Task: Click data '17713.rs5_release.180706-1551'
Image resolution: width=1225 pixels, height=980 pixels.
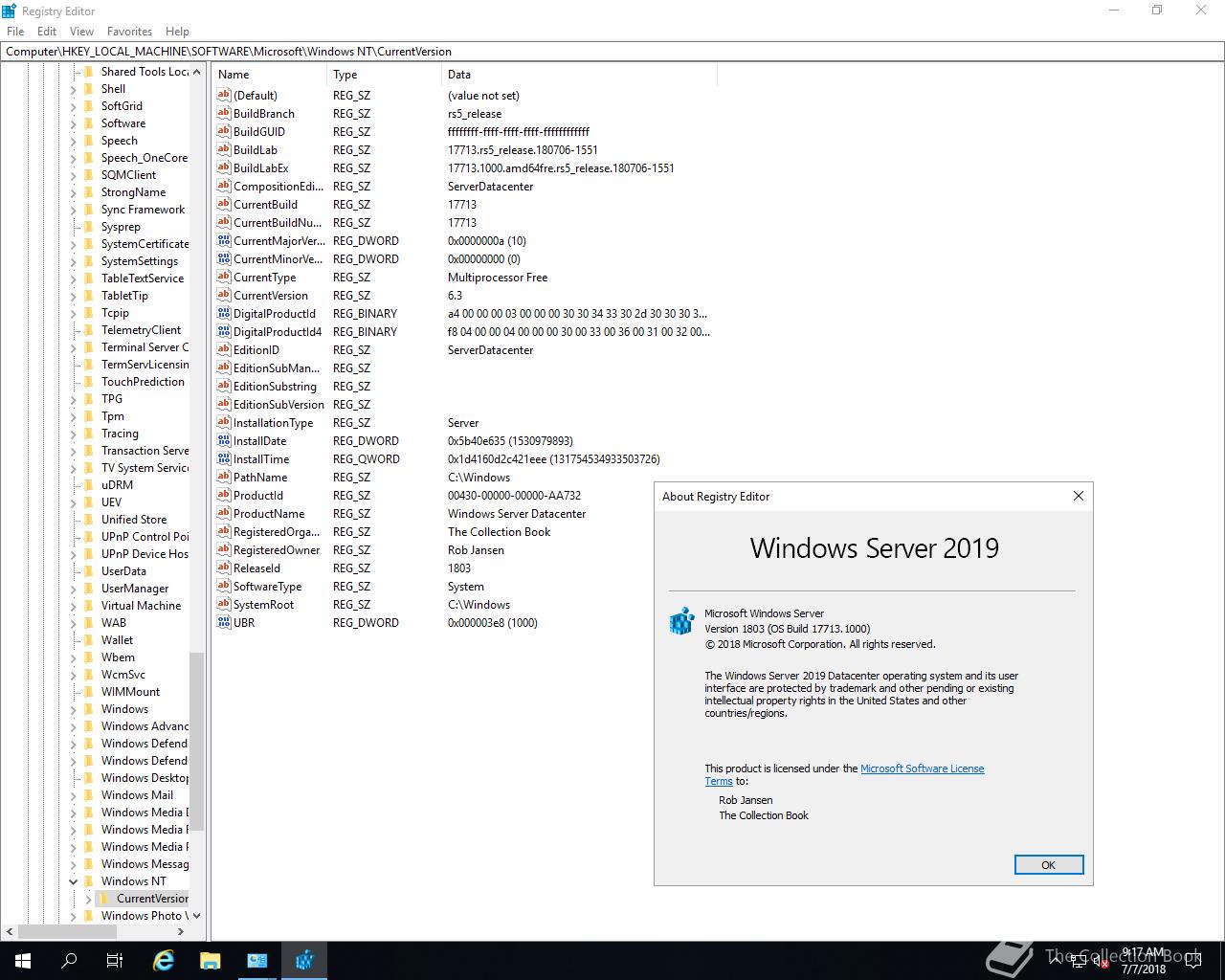Action: [x=523, y=149]
